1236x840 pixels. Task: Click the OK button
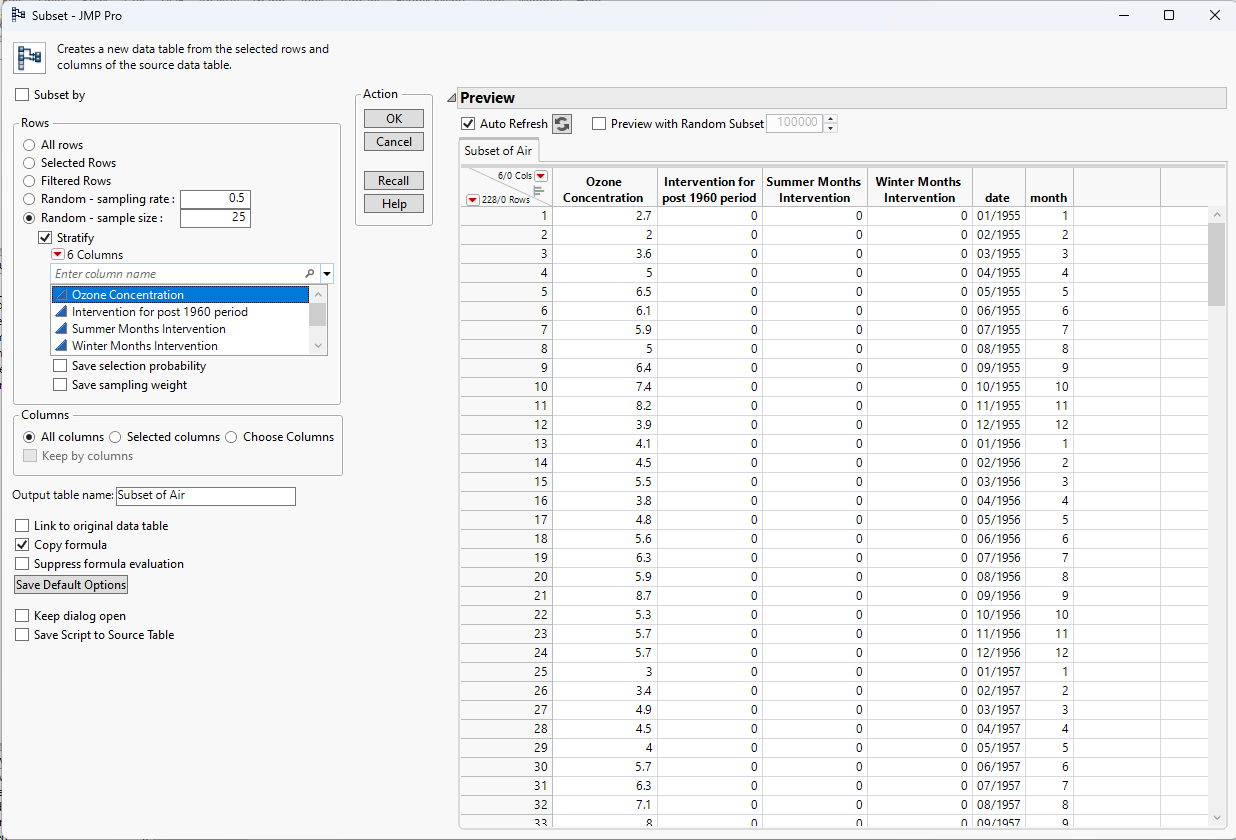[x=394, y=118]
